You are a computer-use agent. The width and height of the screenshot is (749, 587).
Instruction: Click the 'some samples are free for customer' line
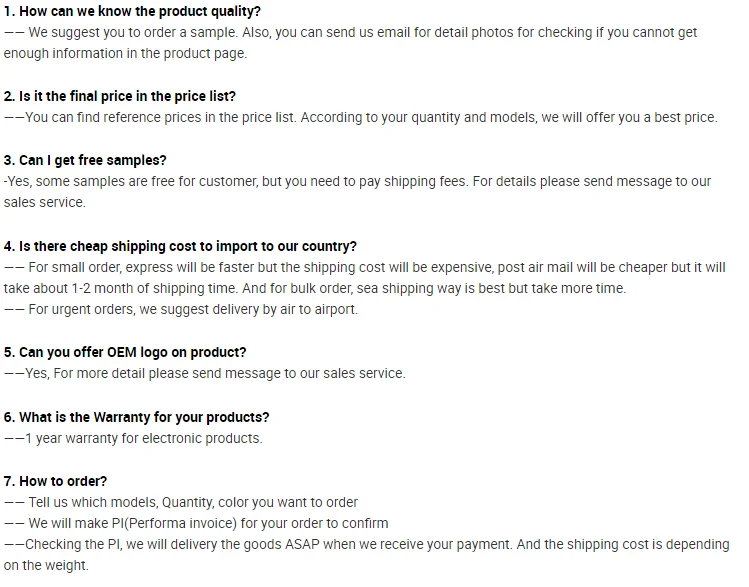357,181
